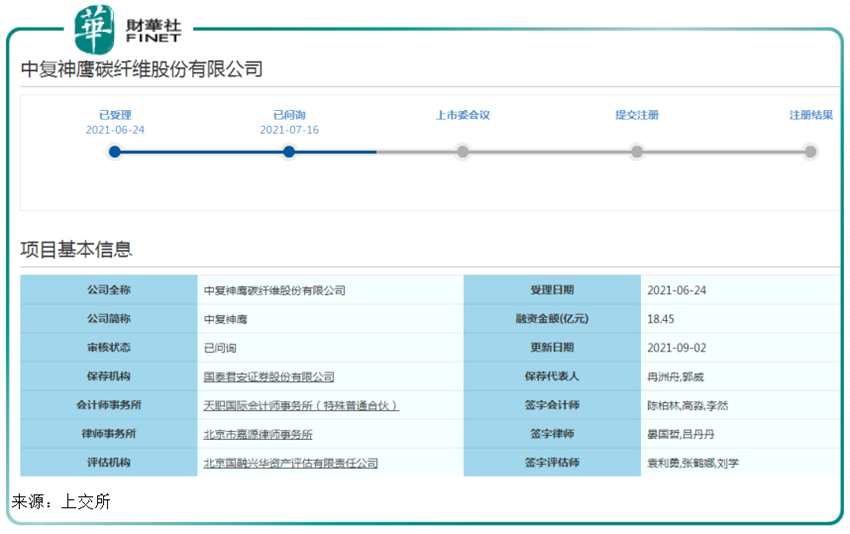Select the 上市委会议 stage marker dot
Screen dimensions: 850x534
pos(462,152)
